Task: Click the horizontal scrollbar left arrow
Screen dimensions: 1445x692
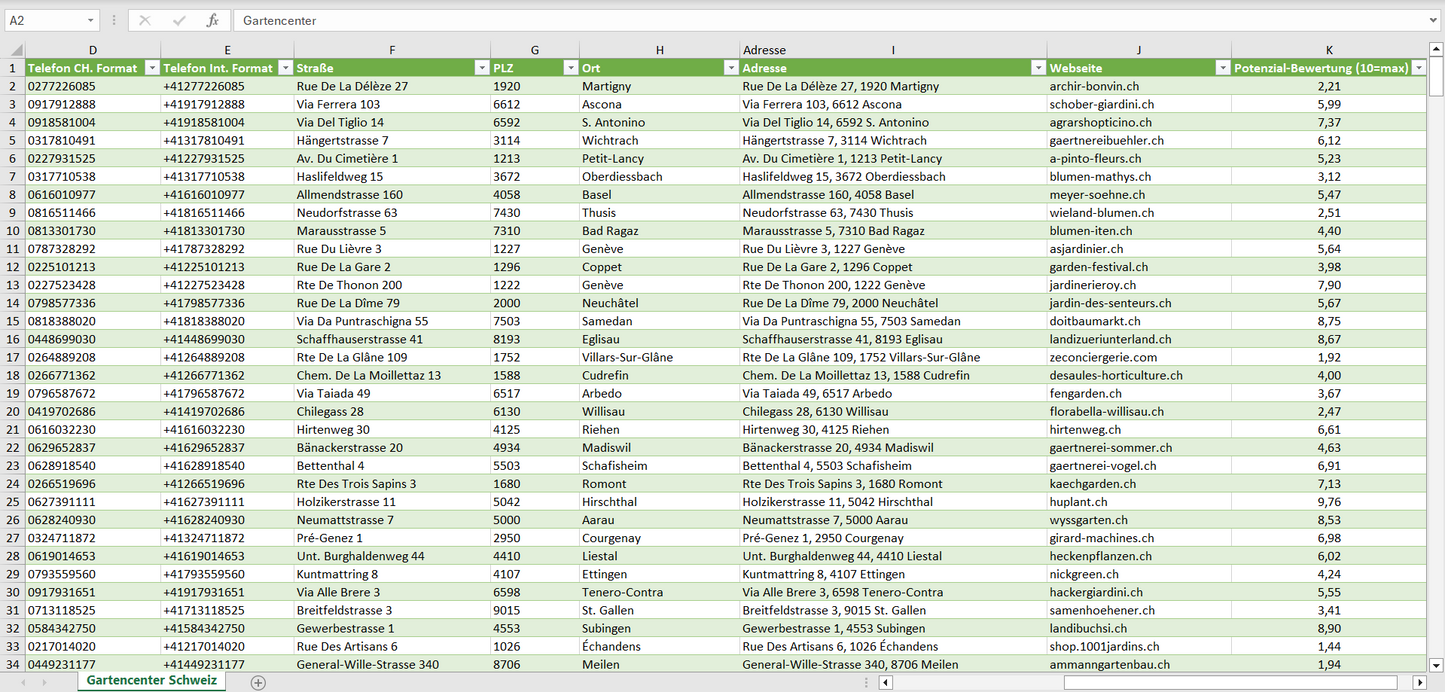Action: coord(885,682)
